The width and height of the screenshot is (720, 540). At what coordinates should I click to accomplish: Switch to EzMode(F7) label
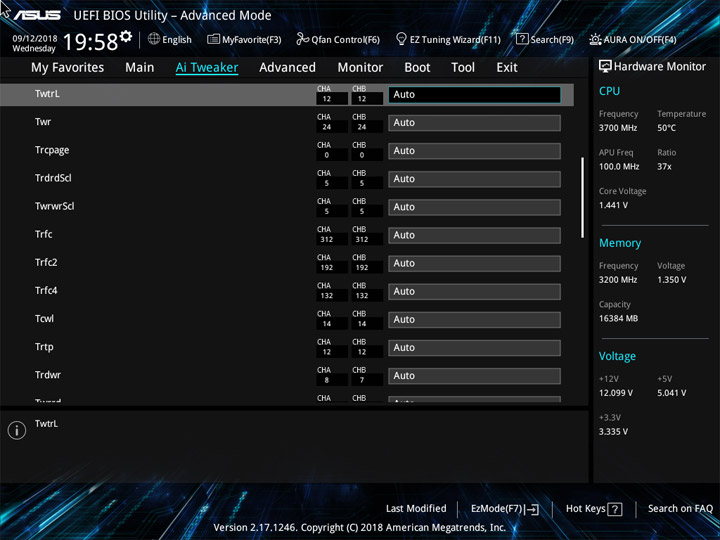click(x=496, y=509)
